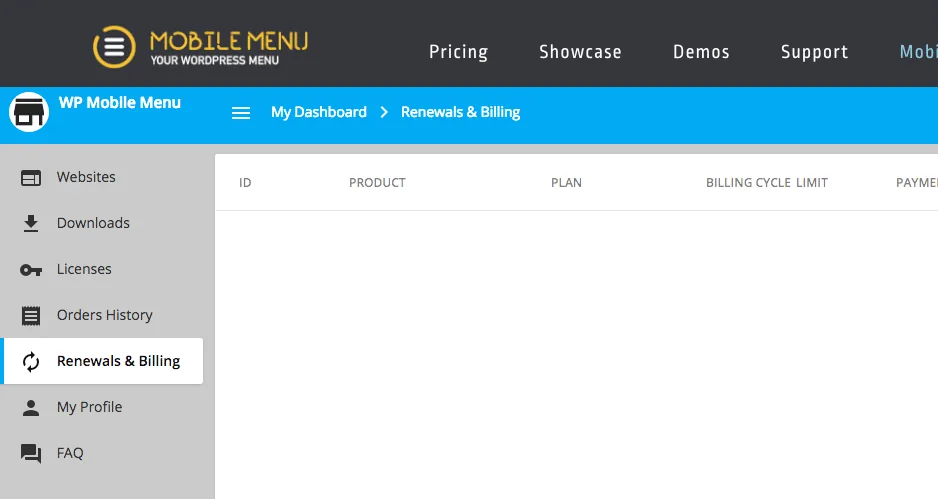Screen dimensions: 938x499
Task: Click the WP Mobile Menu store avatar
Action: pos(29,112)
